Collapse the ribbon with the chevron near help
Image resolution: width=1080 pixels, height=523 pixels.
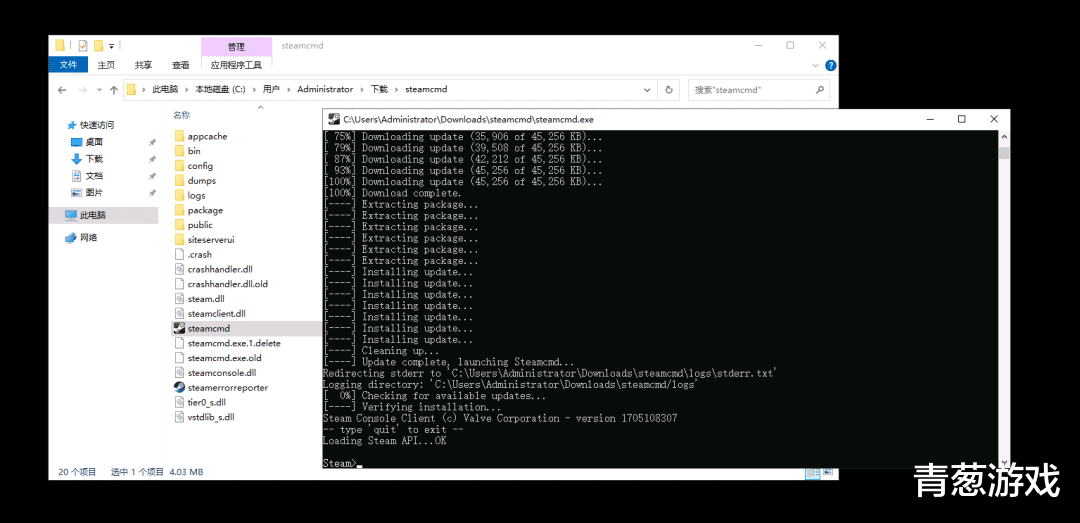click(816, 65)
